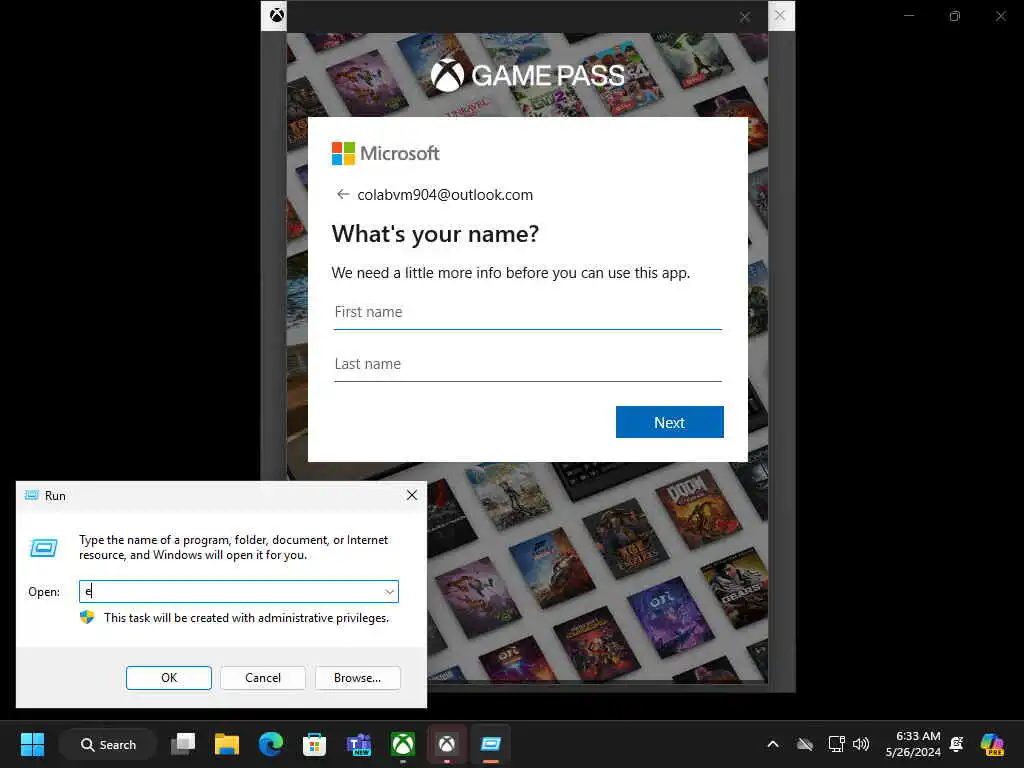Click Browse... in the Run dialog

click(357, 678)
